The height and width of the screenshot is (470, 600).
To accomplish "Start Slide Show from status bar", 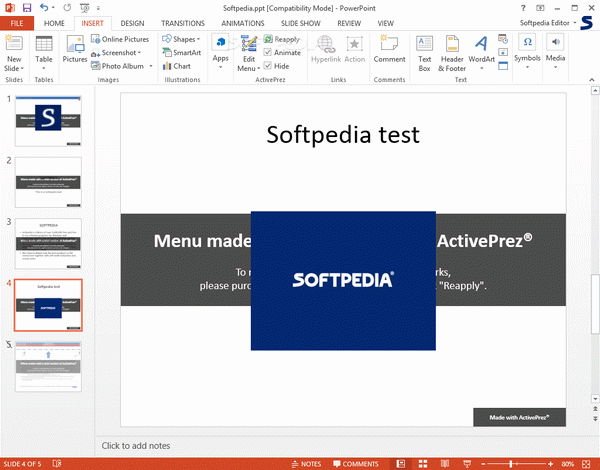I will [x=467, y=464].
